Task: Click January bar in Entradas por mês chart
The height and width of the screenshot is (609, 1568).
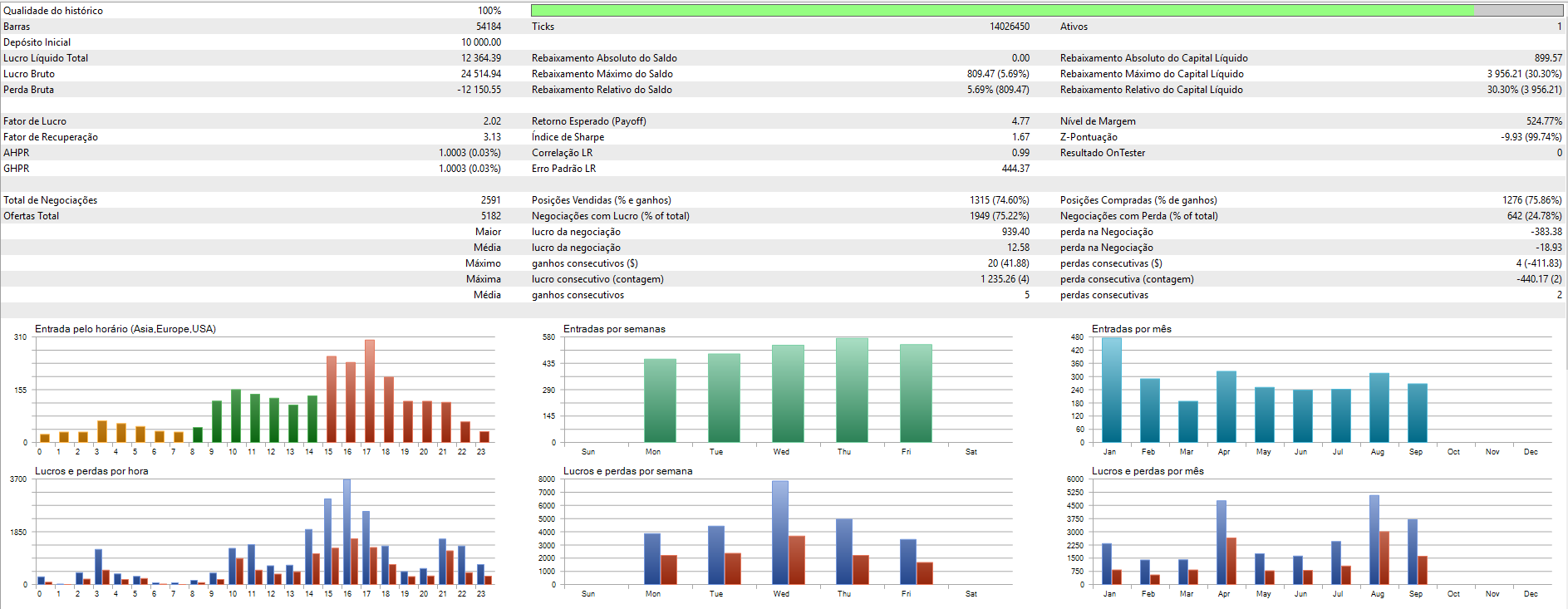Action: click(1111, 389)
